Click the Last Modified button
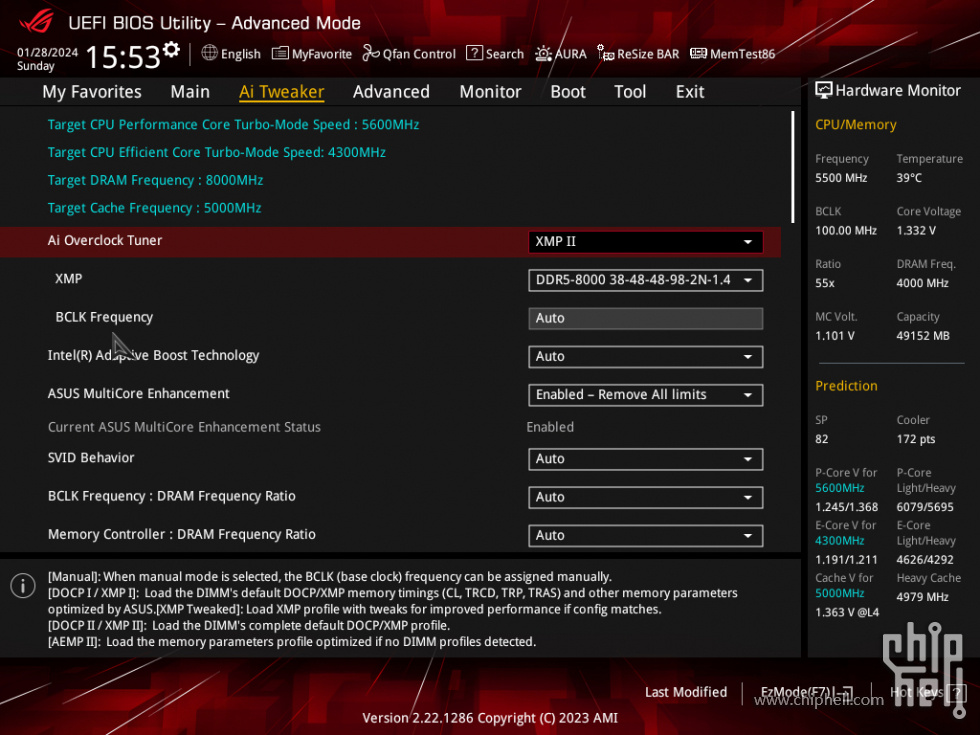Viewport: 980px width, 735px height. pyautogui.click(x=686, y=692)
